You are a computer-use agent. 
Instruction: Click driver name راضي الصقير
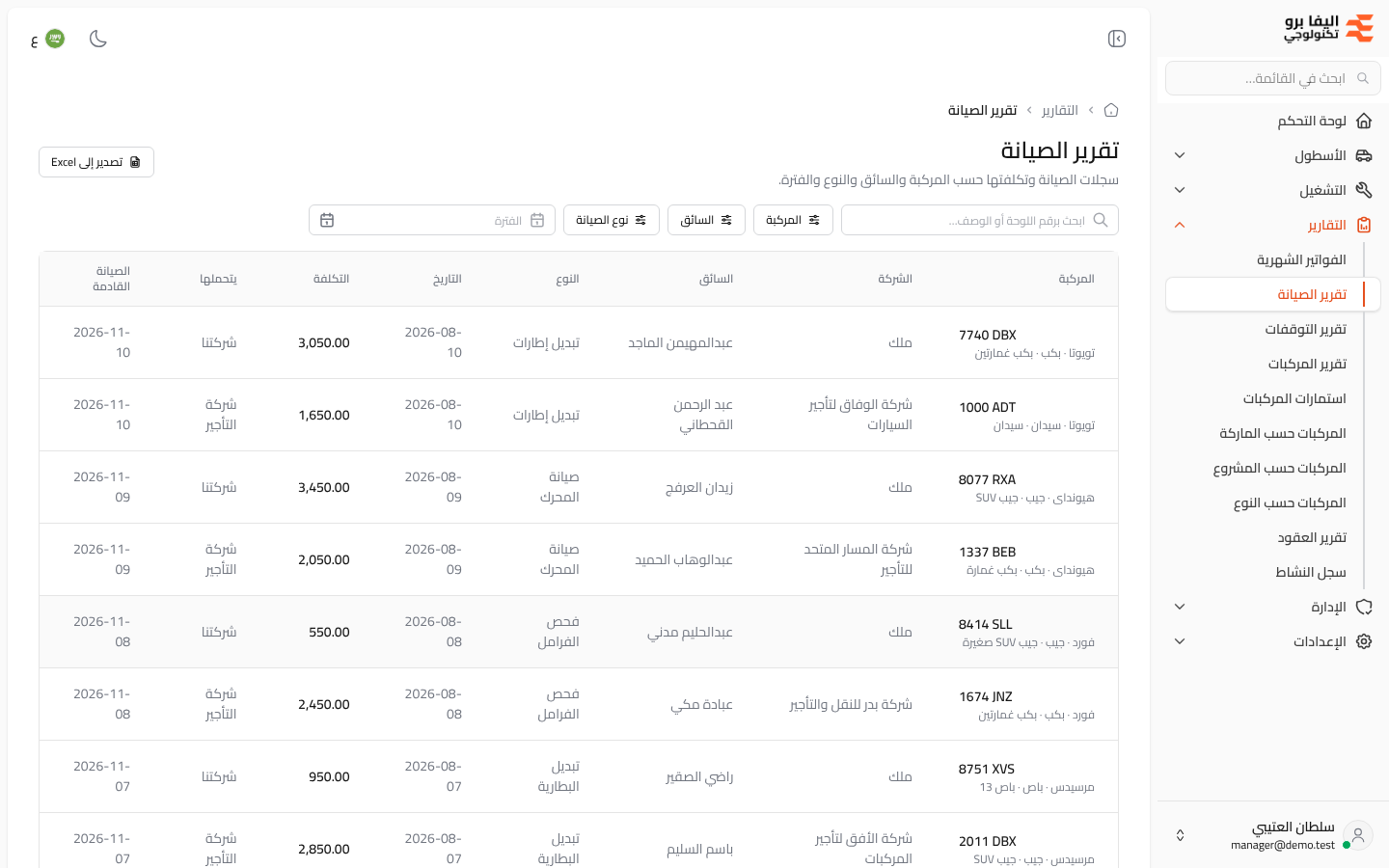click(x=699, y=776)
